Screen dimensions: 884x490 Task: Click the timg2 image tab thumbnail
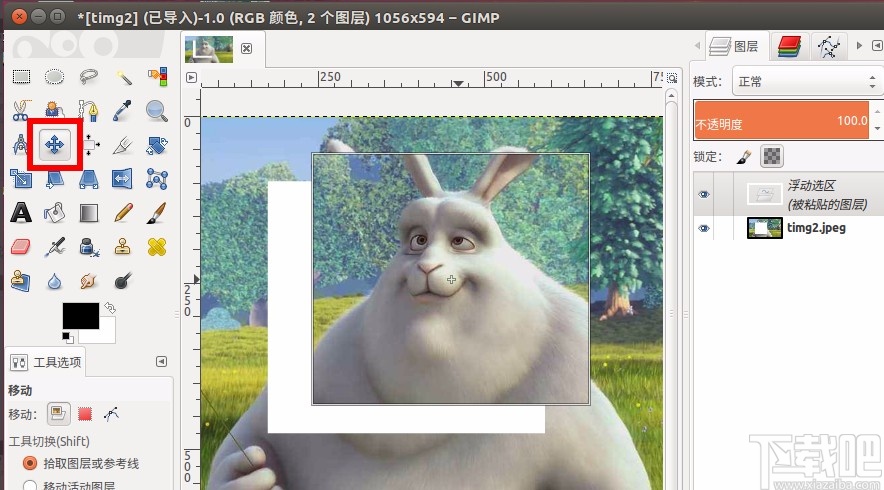pos(209,49)
